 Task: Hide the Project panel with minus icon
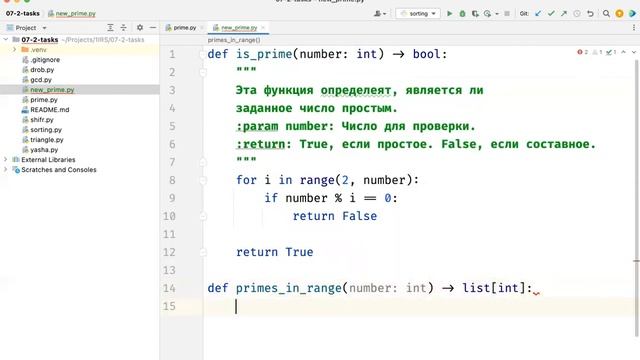[153, 28]
